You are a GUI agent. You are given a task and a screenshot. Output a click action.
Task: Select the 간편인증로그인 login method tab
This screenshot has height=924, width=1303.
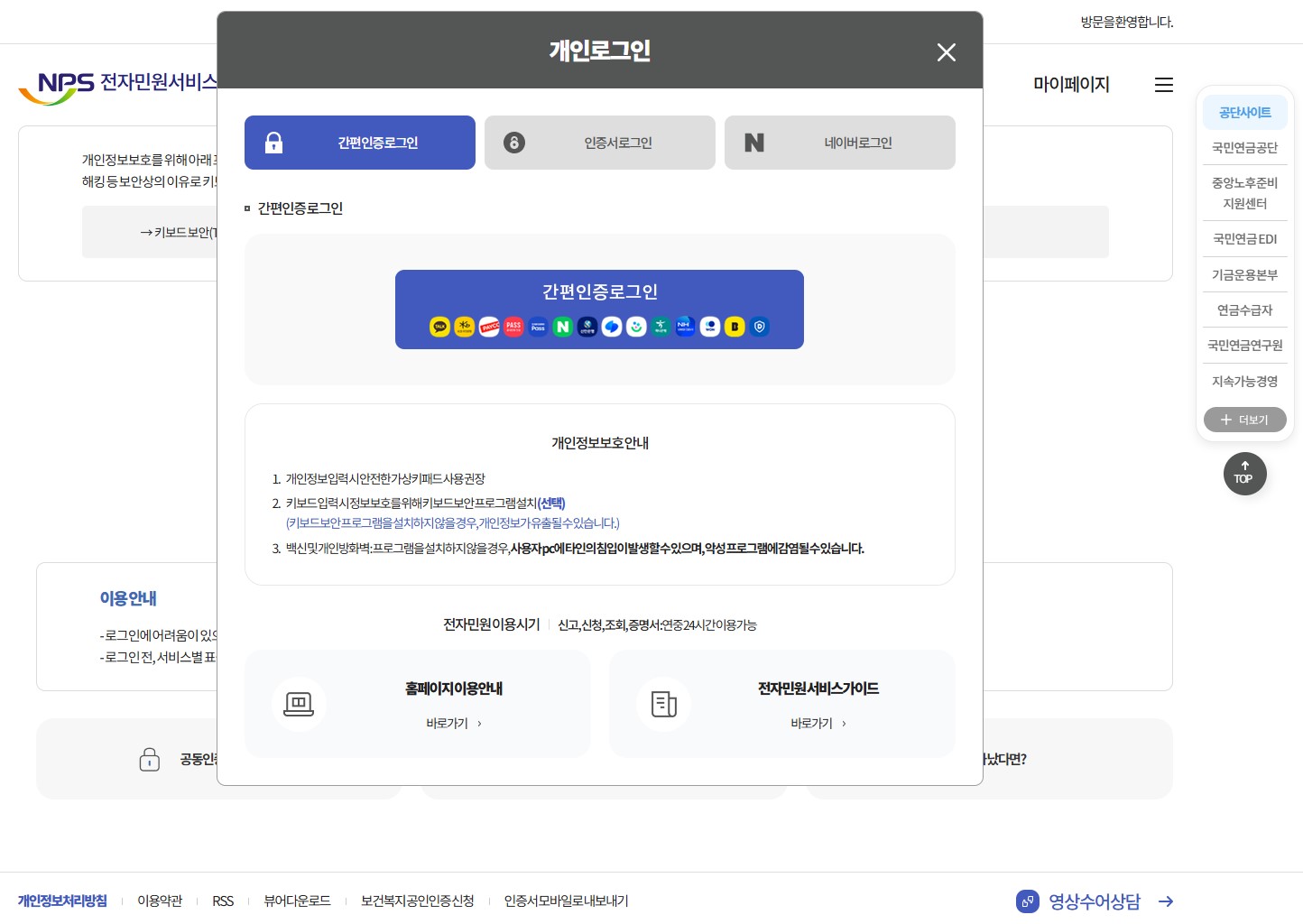point(359,142)
